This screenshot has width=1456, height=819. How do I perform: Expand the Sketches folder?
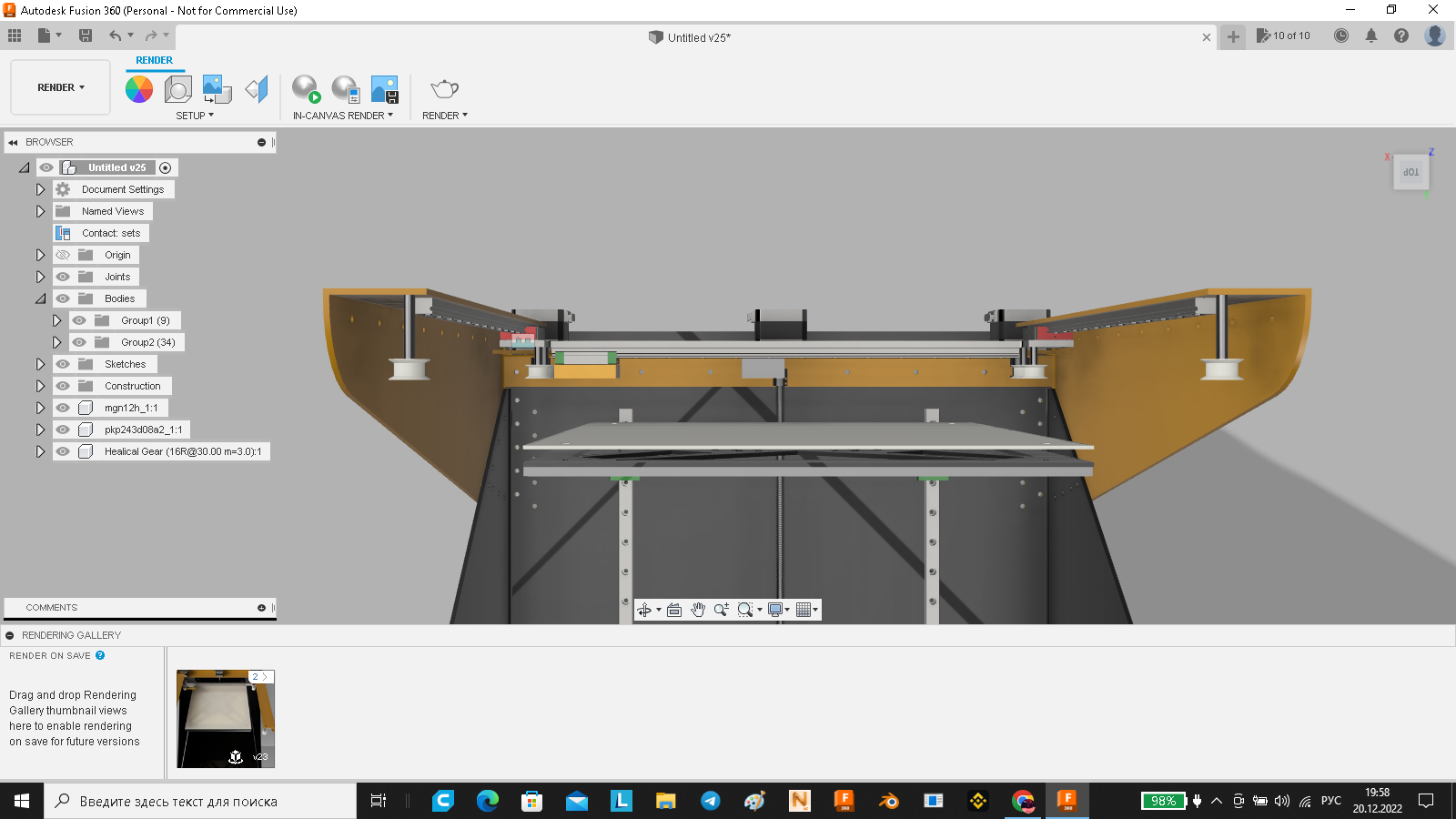coord(40,364)
